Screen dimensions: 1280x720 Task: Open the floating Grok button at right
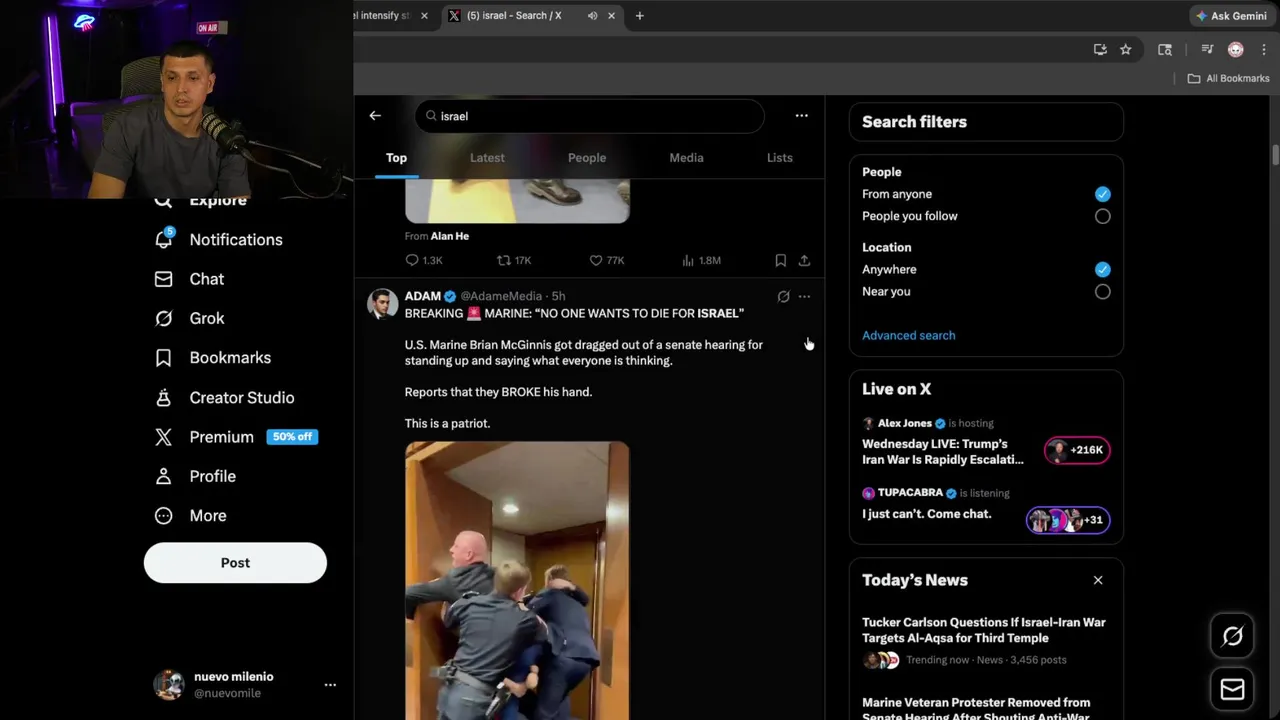click(x=1232, y=636)
